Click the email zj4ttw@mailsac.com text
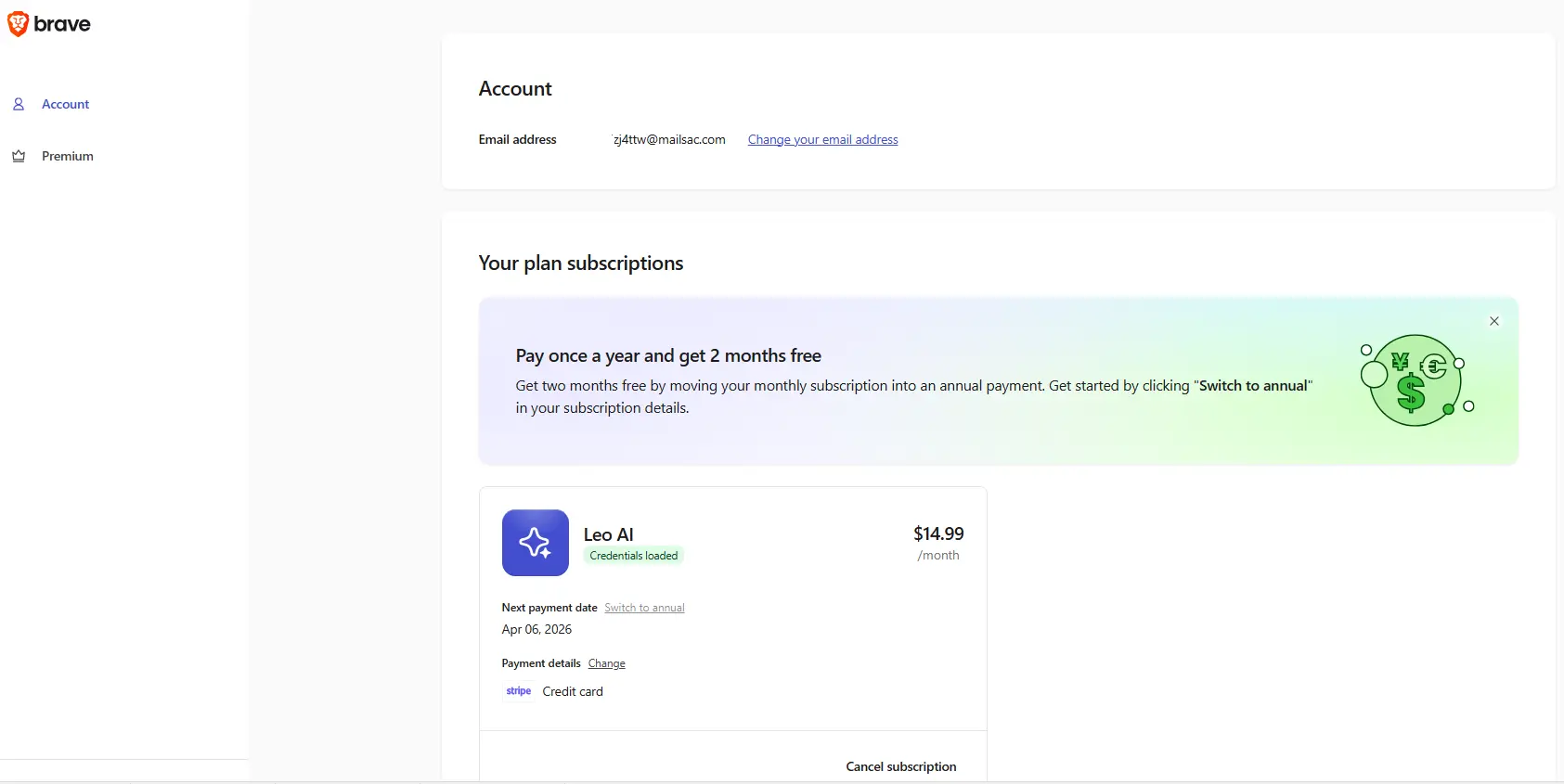Image resolution: width=1564 pixels, height=784 pixels. point(669,139)
